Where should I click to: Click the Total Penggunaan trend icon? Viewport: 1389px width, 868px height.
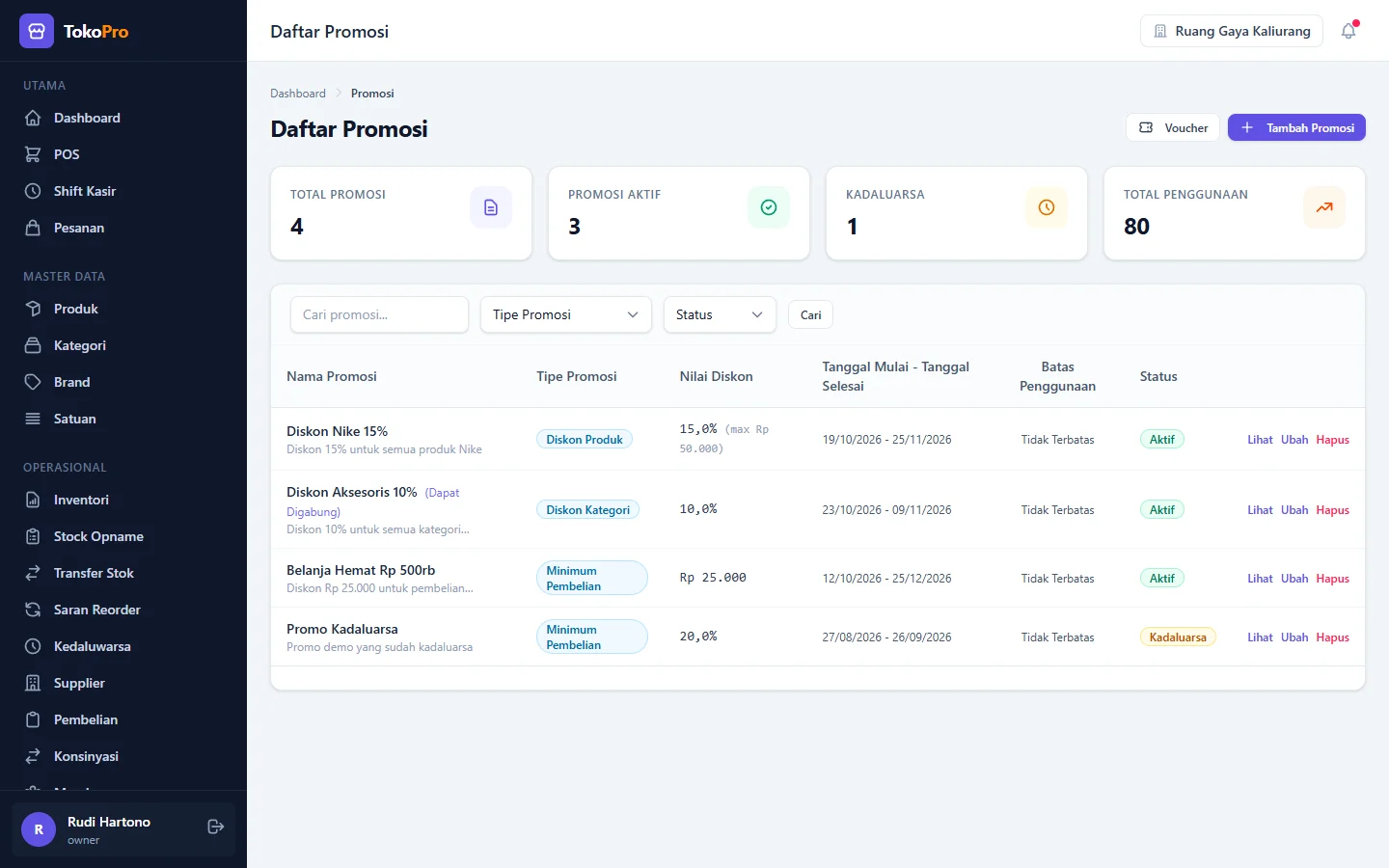point(1324,207)
